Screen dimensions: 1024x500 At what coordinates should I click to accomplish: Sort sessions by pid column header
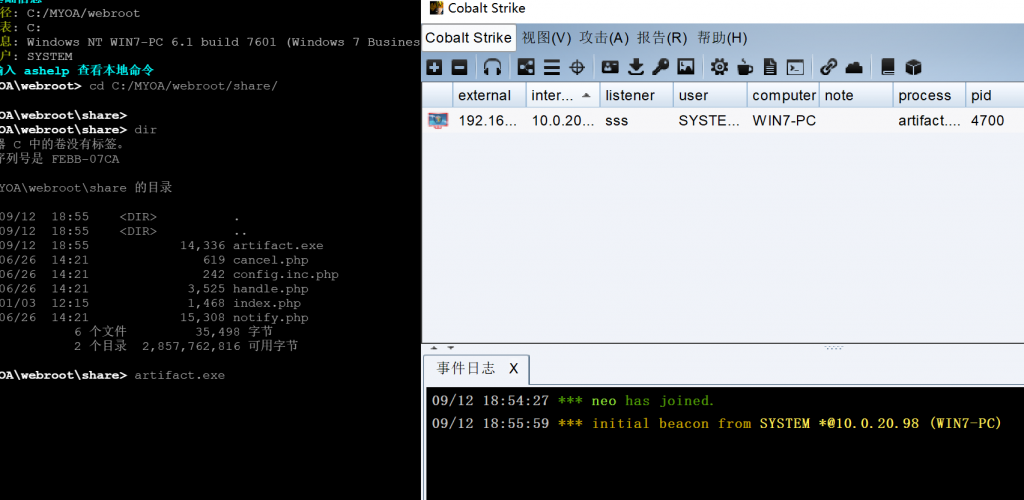[x=995, y=95]
